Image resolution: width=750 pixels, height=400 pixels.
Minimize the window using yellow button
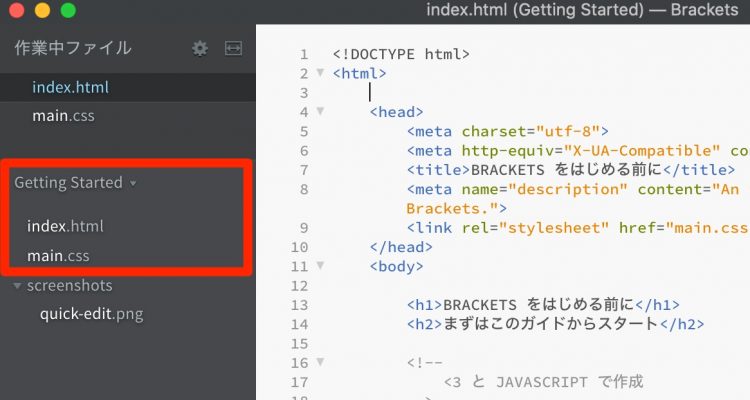(x=42, y=11)
